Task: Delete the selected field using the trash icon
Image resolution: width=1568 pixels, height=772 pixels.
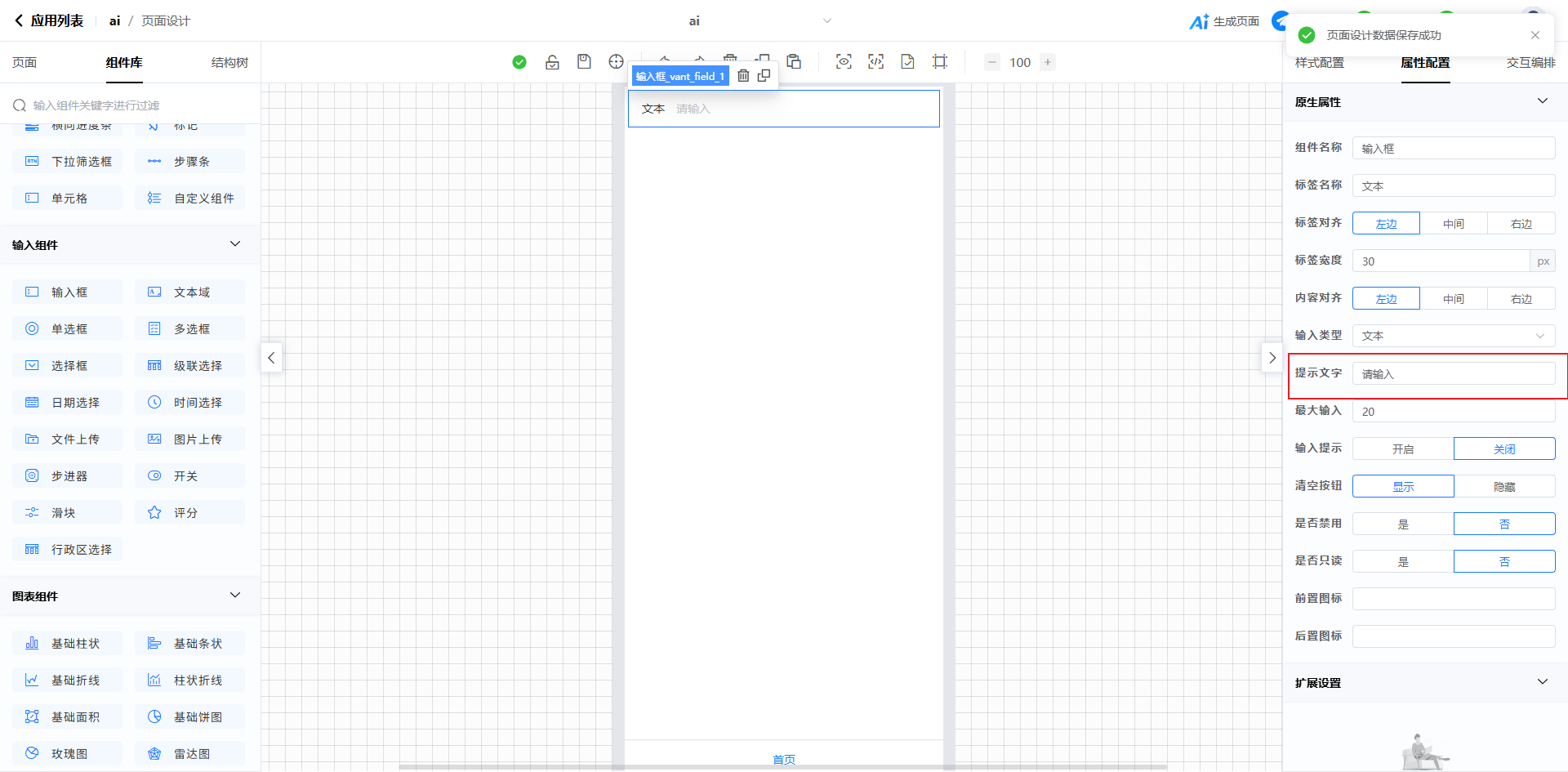Action: coord(743,76)
